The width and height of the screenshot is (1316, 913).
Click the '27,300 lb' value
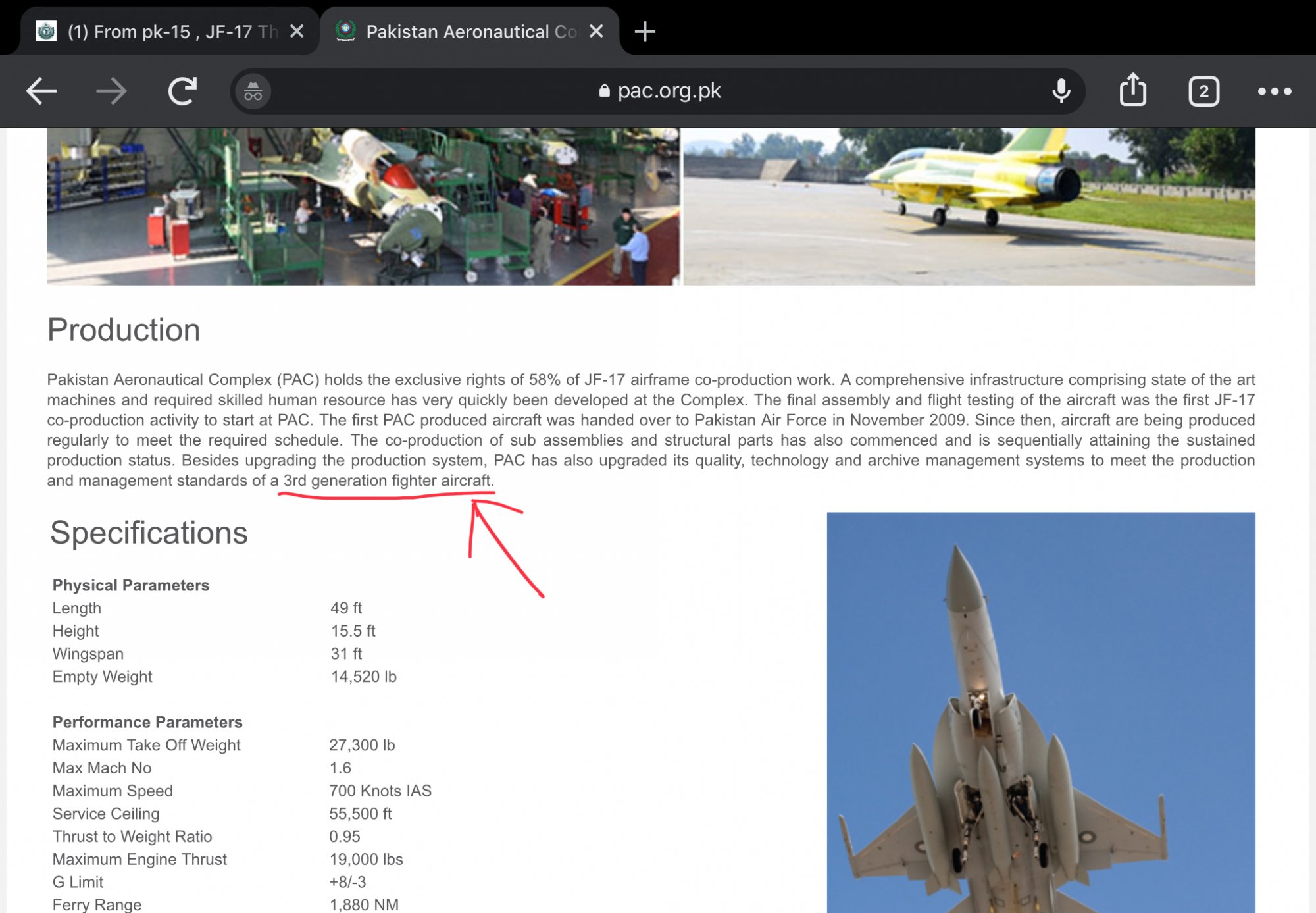coord(362,745)
